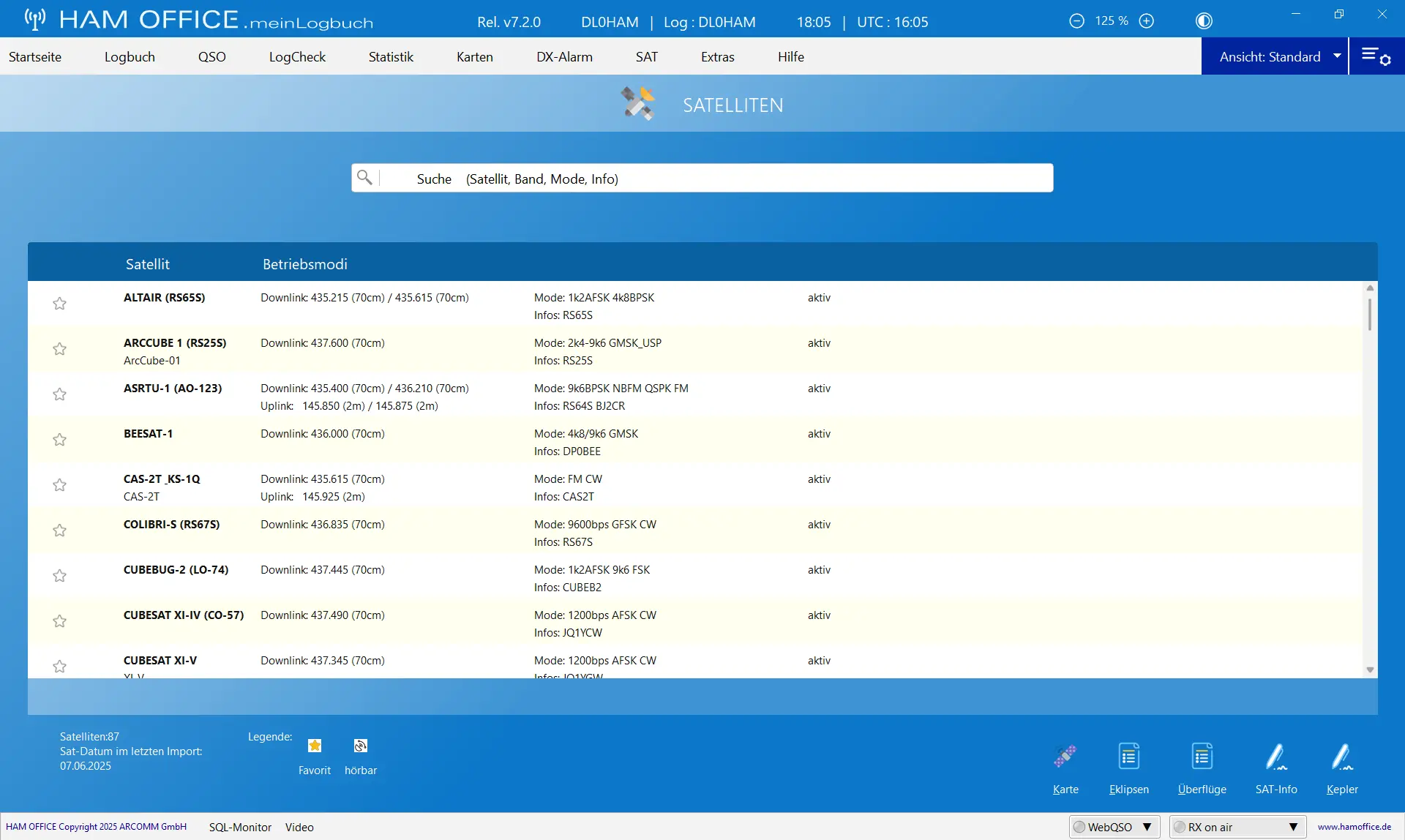Open the DX-Alarm menu

pyautogui.click(x=564, y=56)
